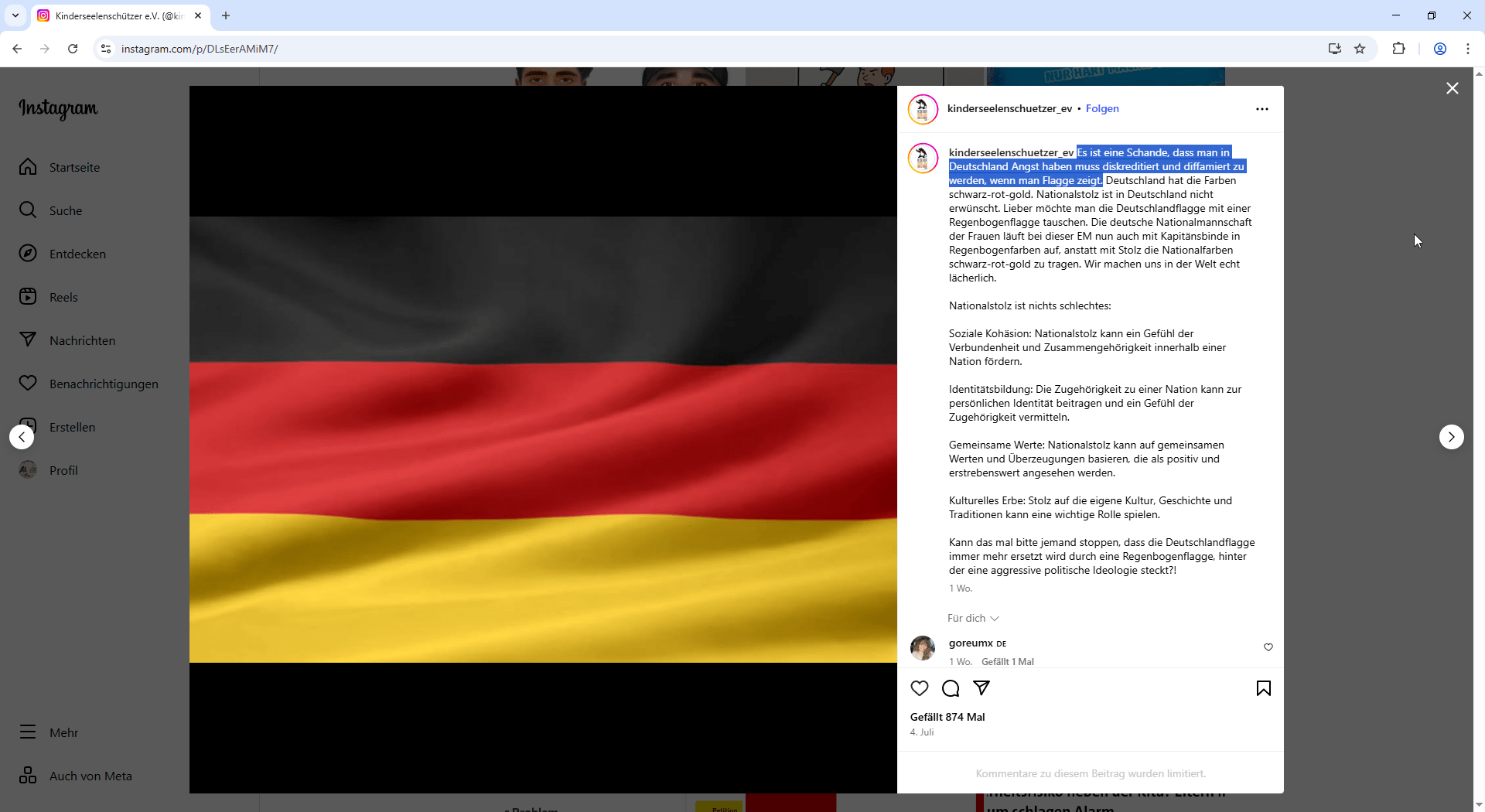Open new browser tab
The height and width of the screenshot is (812, 1485).
coord(226,15)
